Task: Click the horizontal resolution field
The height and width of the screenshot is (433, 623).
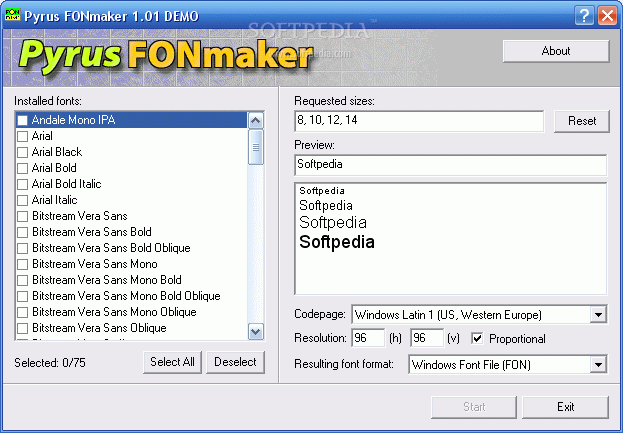Action: (x=368, y=338)
